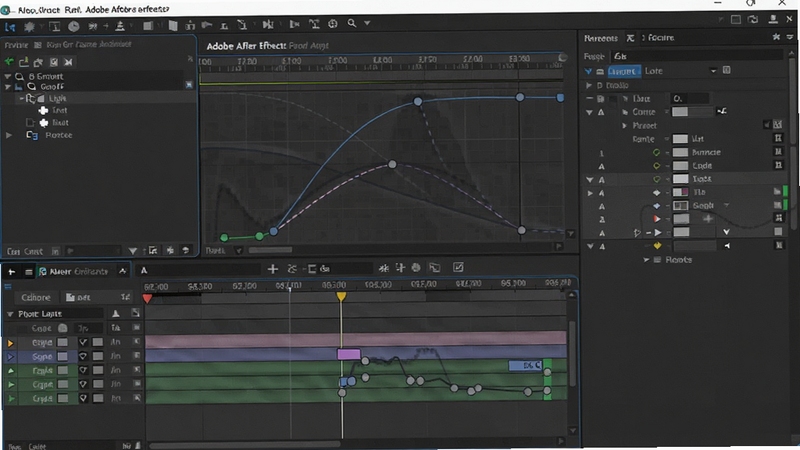Toggle green stopwatch on the 'Lode' row
The width and height of the screenshot is (800, 450).
[x=657, y=166]
